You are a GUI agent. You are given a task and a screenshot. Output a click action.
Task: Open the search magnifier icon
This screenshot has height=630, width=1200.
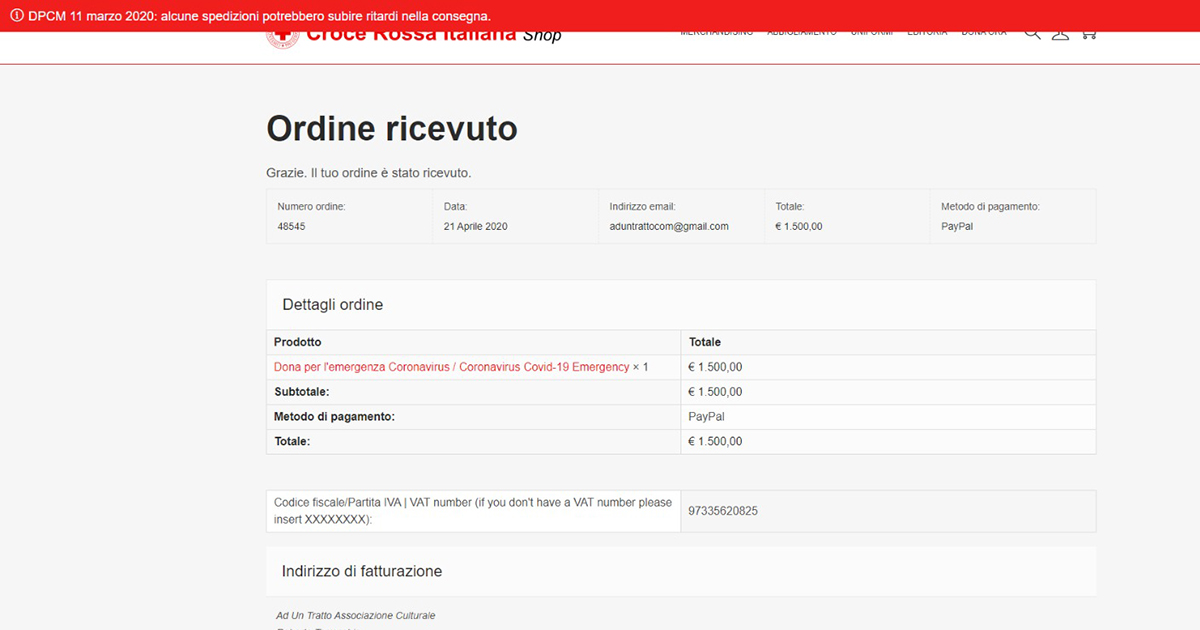1032,35
